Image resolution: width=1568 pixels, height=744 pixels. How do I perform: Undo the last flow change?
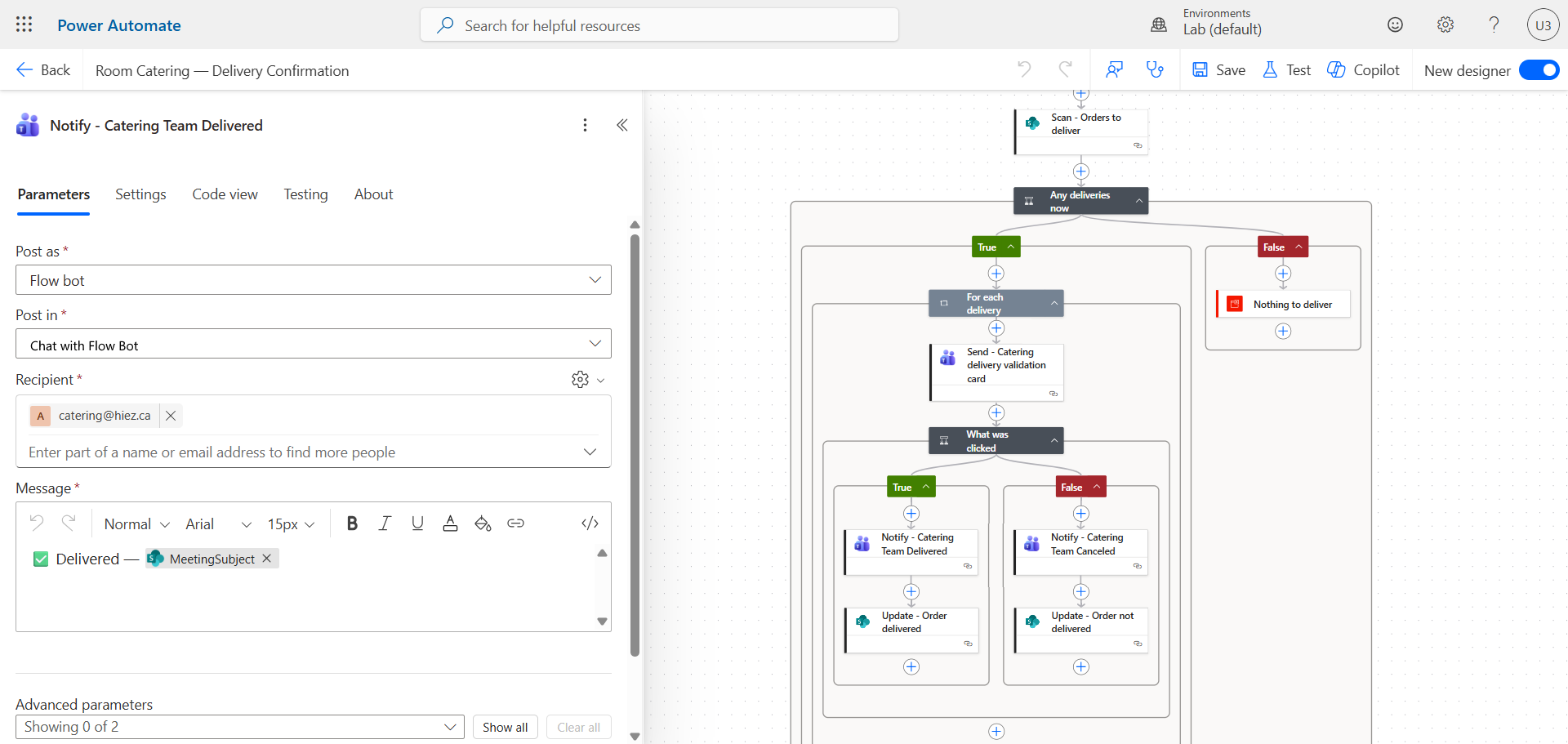pyautogui.click(x=1024, y=69)
